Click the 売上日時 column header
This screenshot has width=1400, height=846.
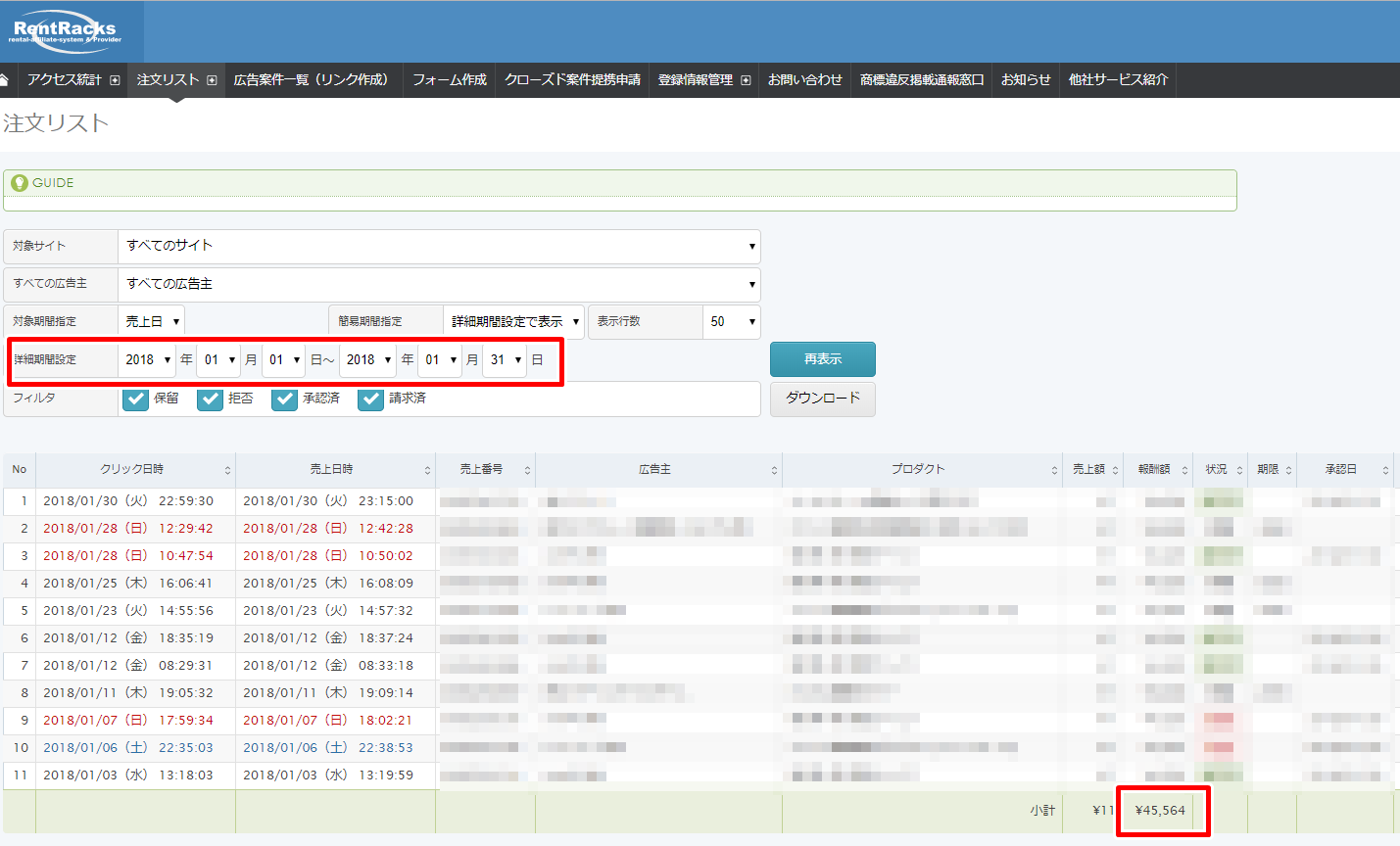(331, 470)
